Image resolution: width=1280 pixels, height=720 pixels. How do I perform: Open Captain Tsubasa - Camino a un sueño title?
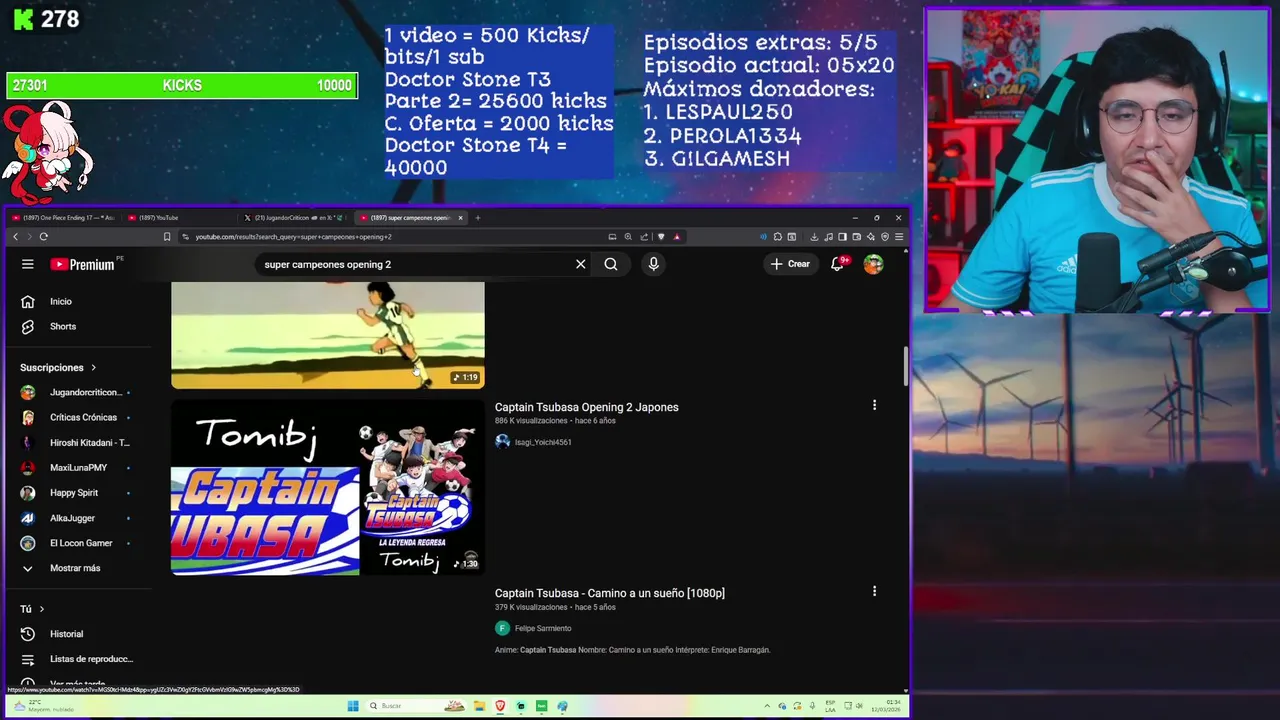pyautogui.click(x=610, y=593)
